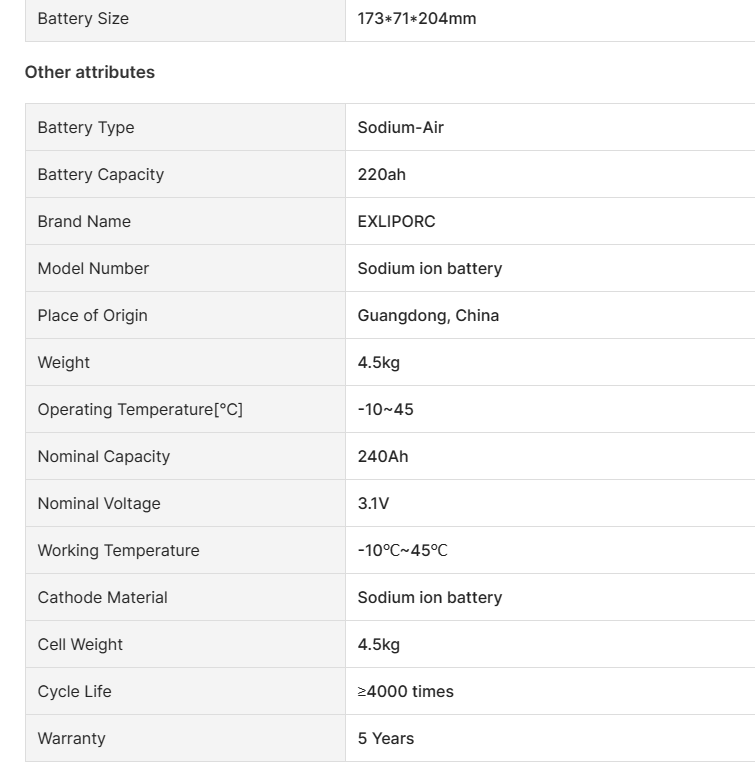Viewport: 755px width, 769px height.
Task: Select the Cycle Life label cell
Action: coord(74,691)
